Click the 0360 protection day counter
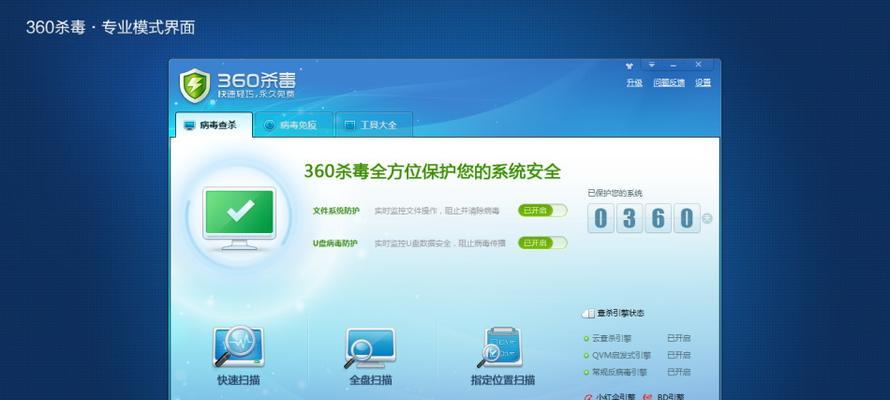Viewport: 890px width, 400px height. point(644,218)
